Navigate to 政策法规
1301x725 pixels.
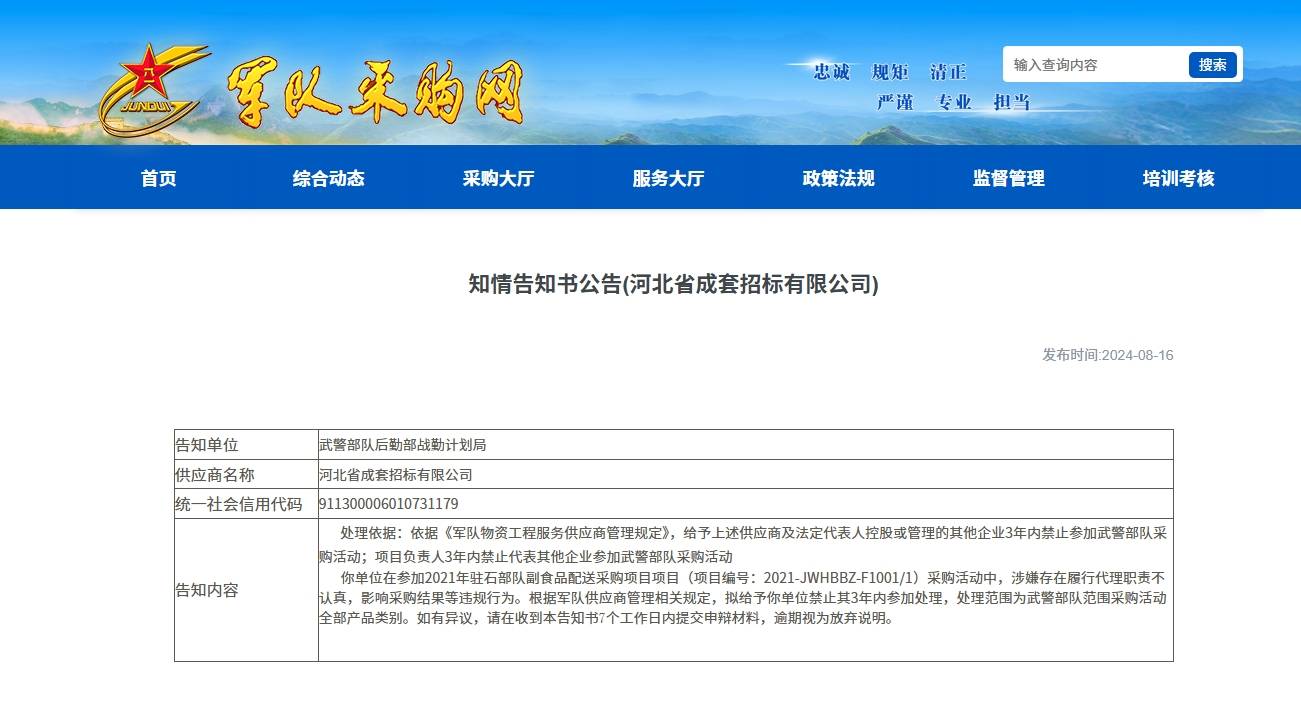click(838, 178)
